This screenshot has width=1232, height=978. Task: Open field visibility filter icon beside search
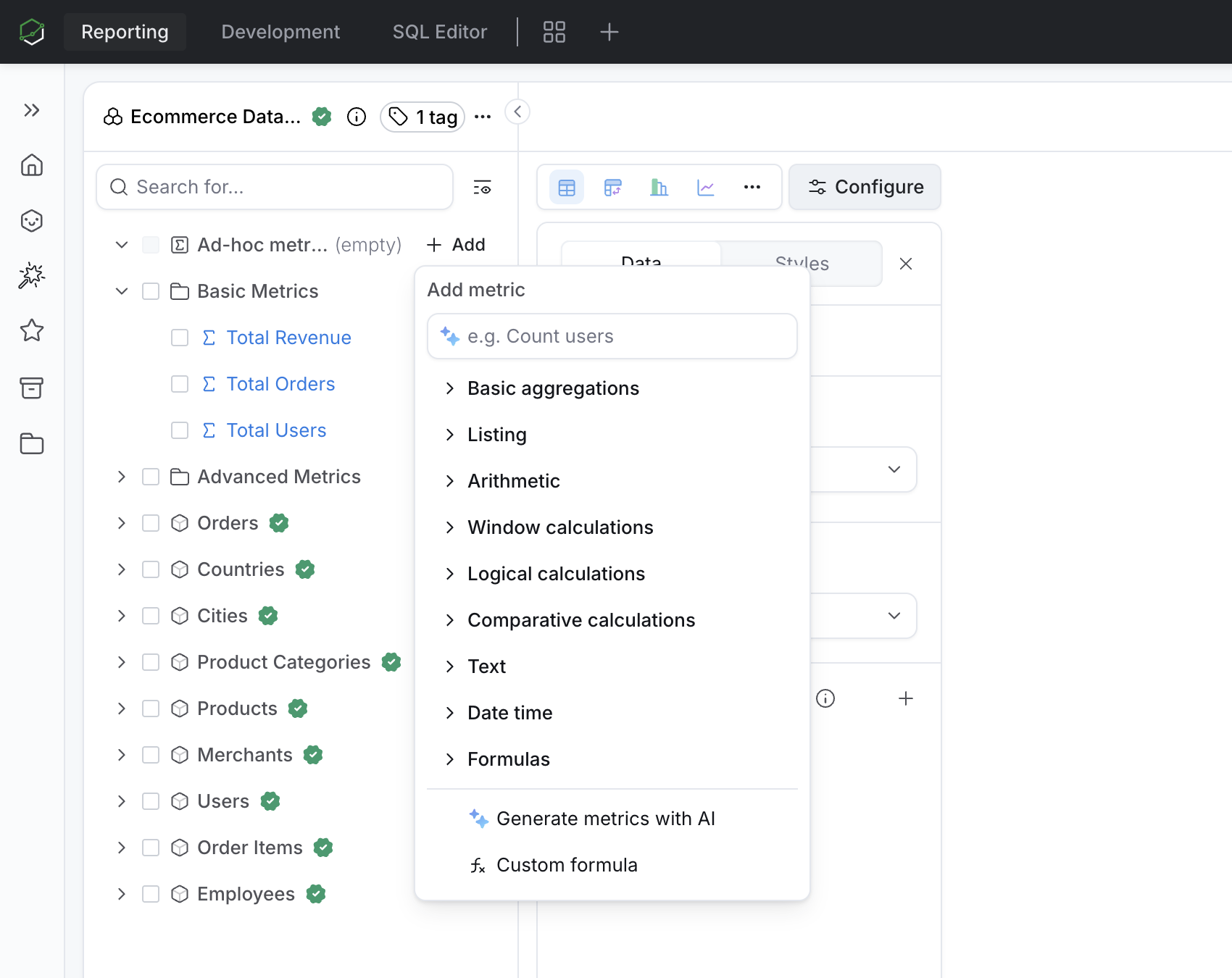pyautogui.click(x=483, y=187)
